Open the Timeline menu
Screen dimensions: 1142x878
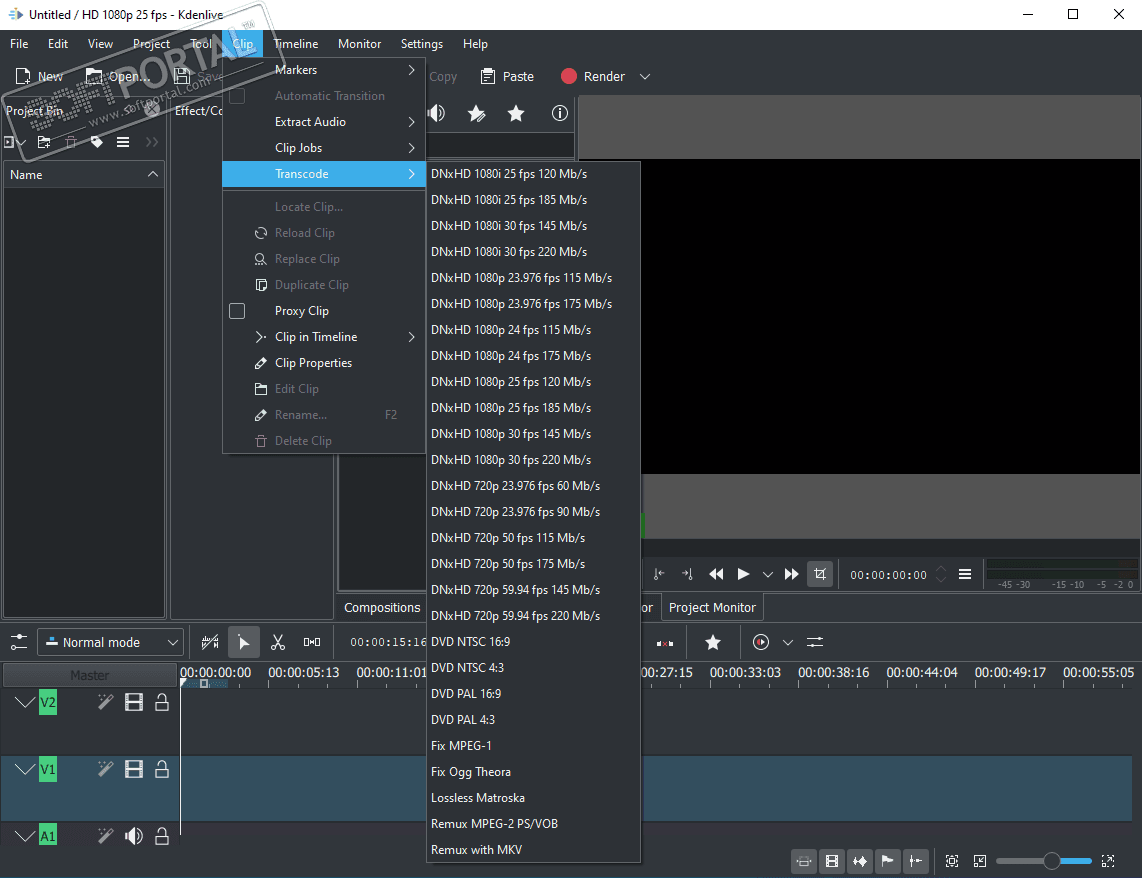point(296,44)
